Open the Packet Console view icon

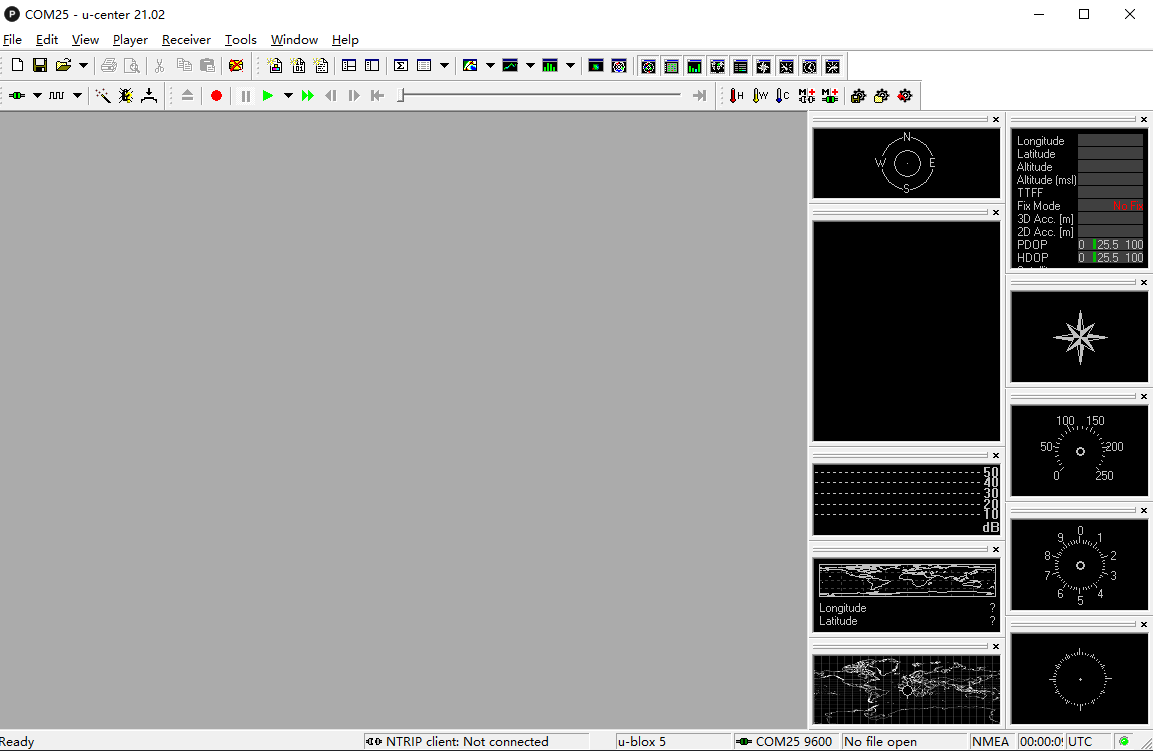point(275,65)
